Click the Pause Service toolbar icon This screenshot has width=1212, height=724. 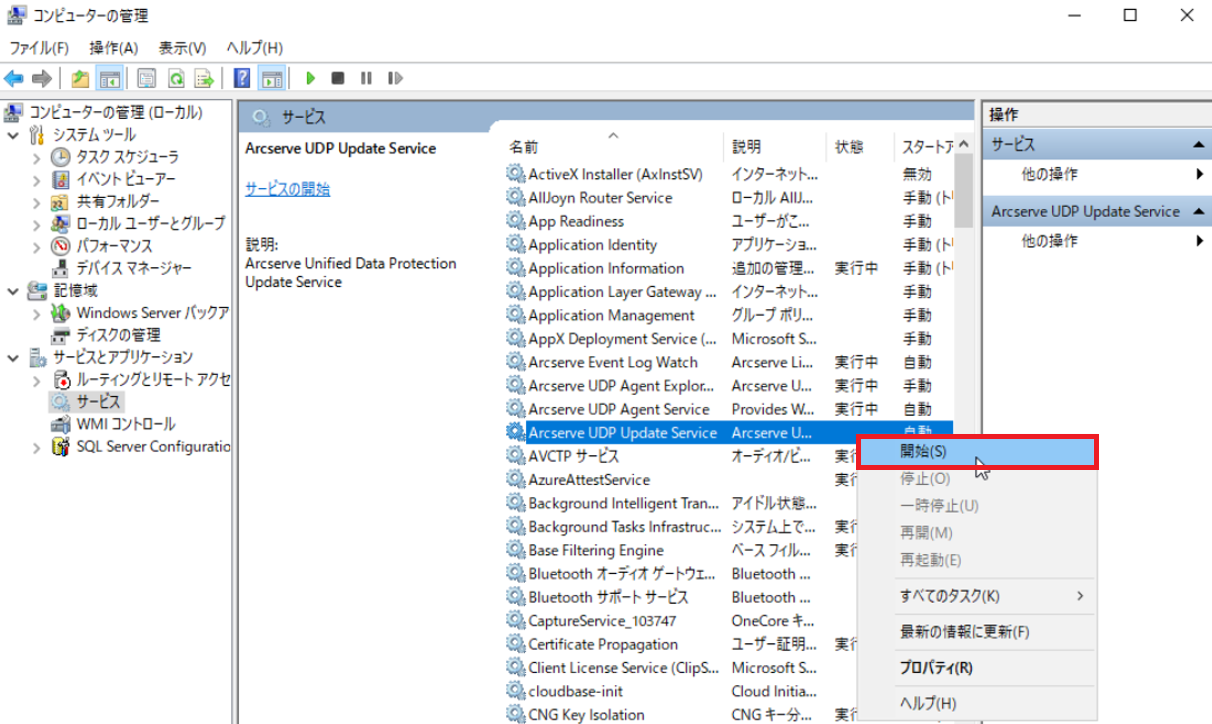[x=366, y=78]
